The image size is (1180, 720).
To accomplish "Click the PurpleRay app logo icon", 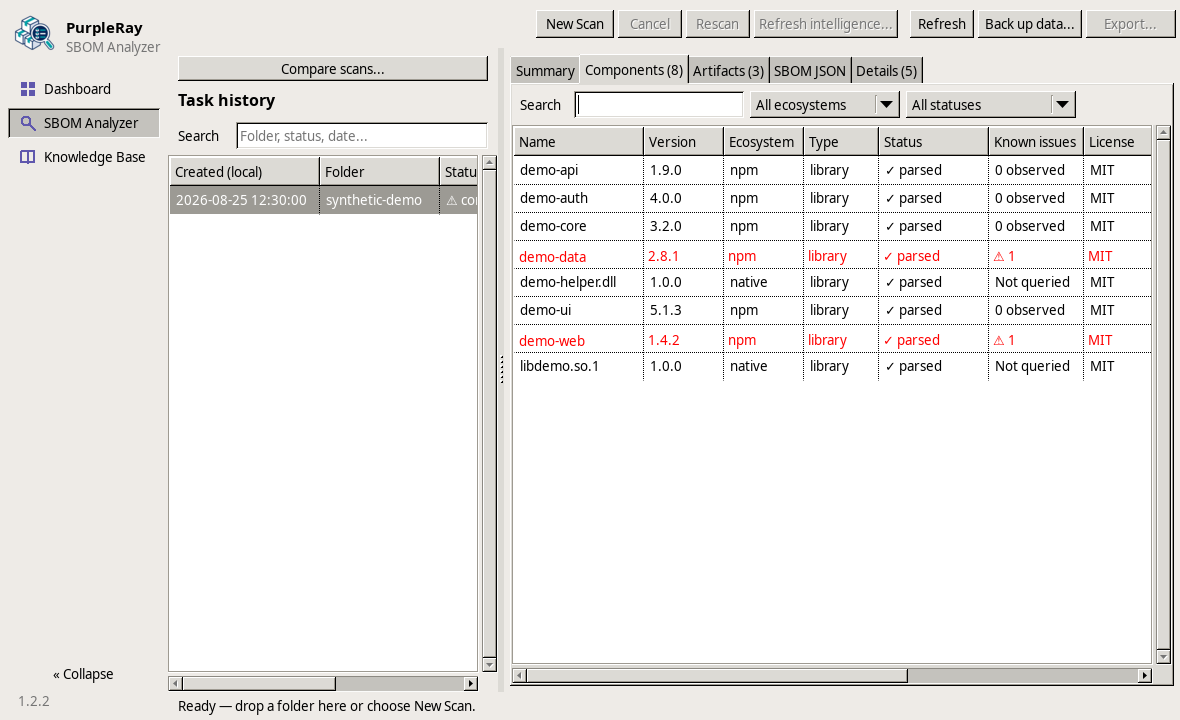I will coord(35,34).
